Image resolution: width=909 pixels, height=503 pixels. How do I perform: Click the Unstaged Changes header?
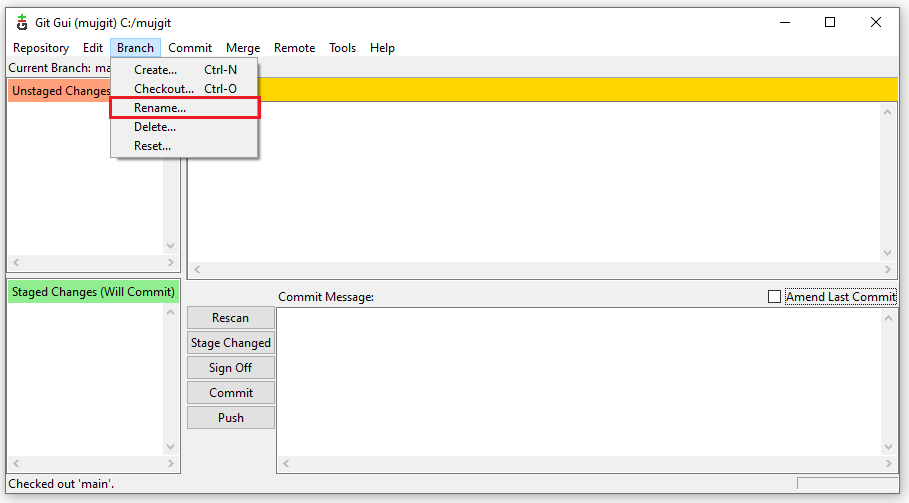coord(59,91)
